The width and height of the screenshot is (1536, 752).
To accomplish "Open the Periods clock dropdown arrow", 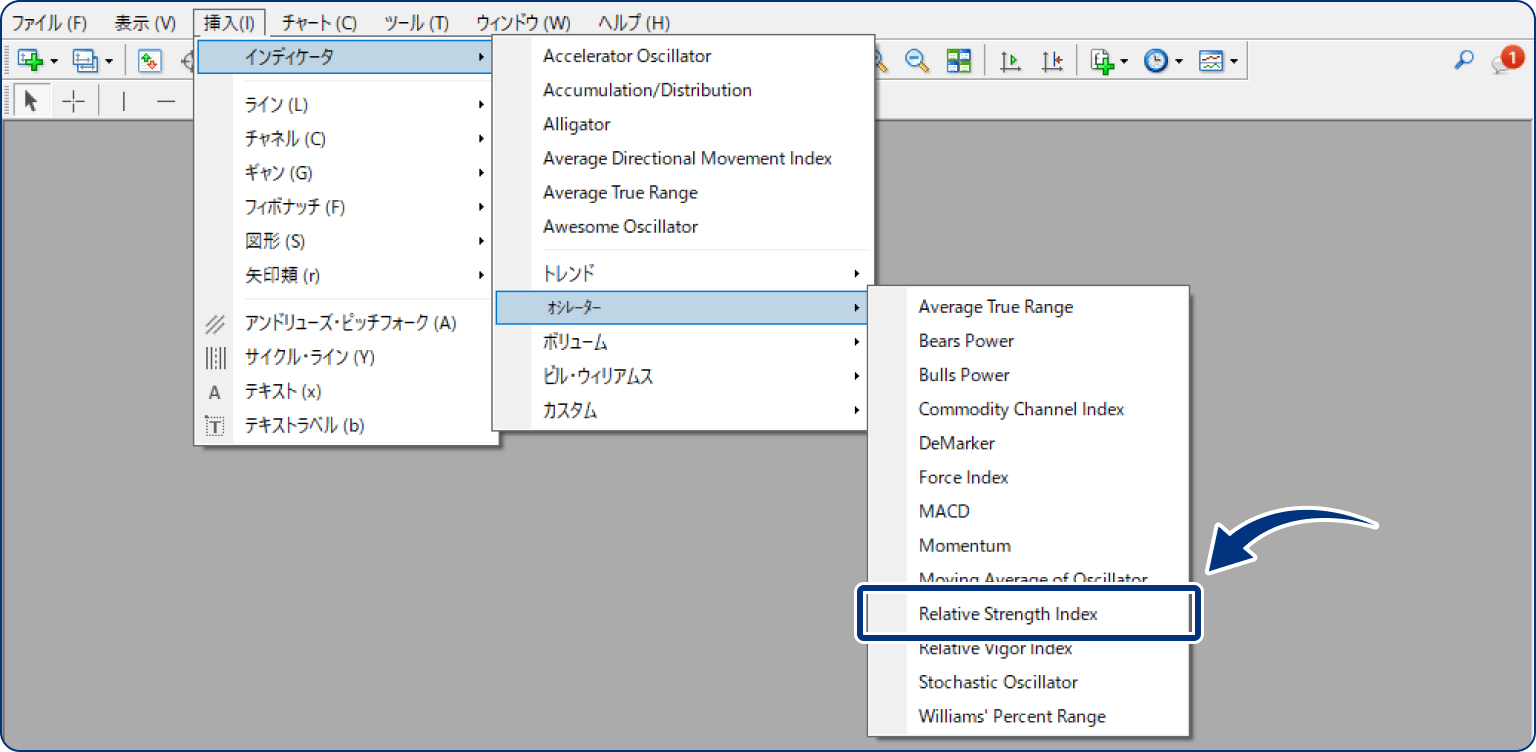I will 1179,62.
